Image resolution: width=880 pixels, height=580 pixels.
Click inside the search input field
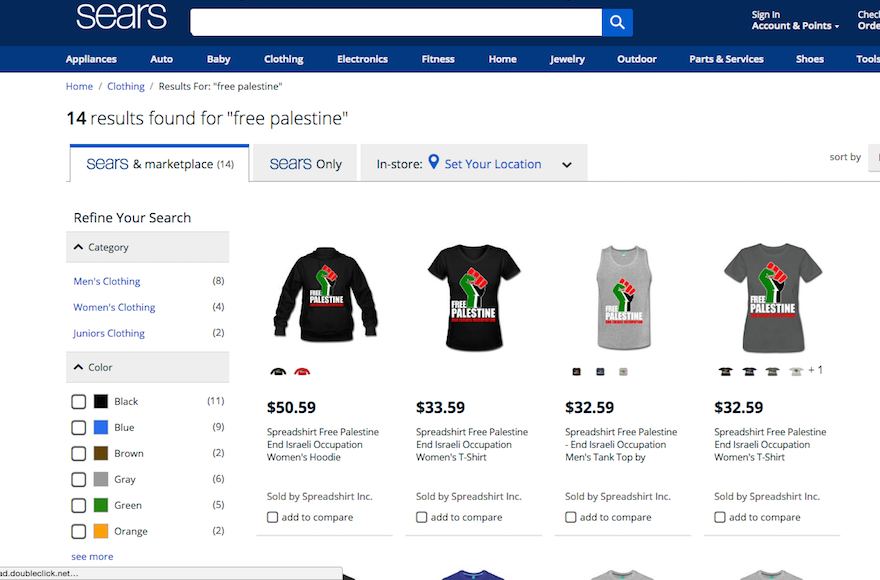pyautogui.click(x=396, y=22)
